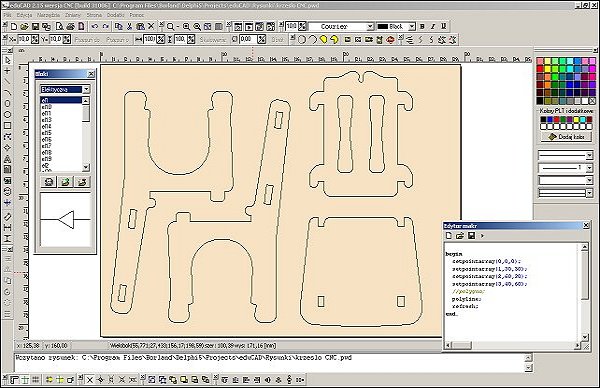Open the double-line style dropdown on right panel
Screen dimensions: 600x388
click(590, 193)
